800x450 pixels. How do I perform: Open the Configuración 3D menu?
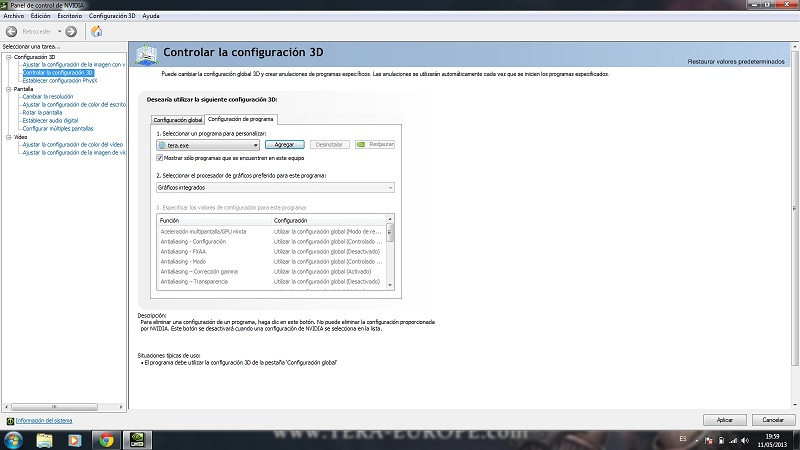point(112,16)
